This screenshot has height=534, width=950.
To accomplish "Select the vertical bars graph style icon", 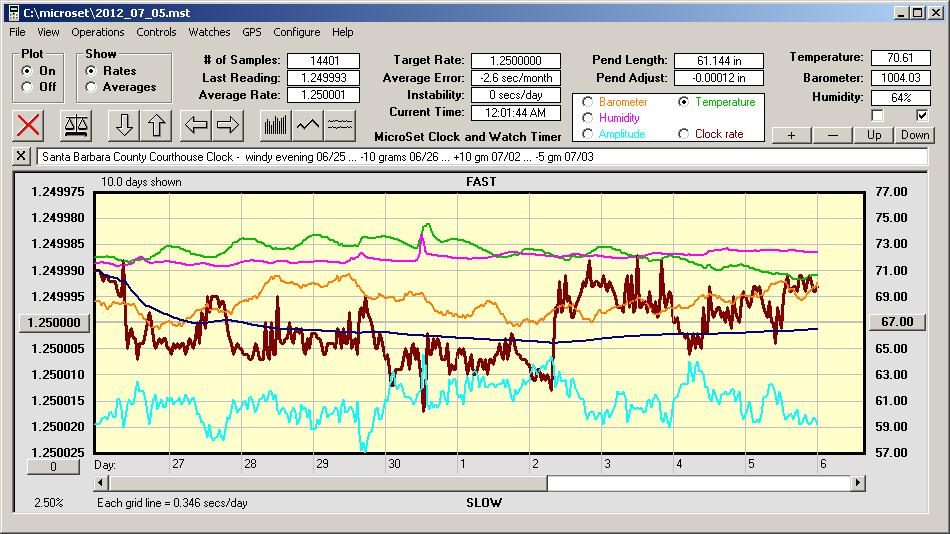I will click(275, 125).
